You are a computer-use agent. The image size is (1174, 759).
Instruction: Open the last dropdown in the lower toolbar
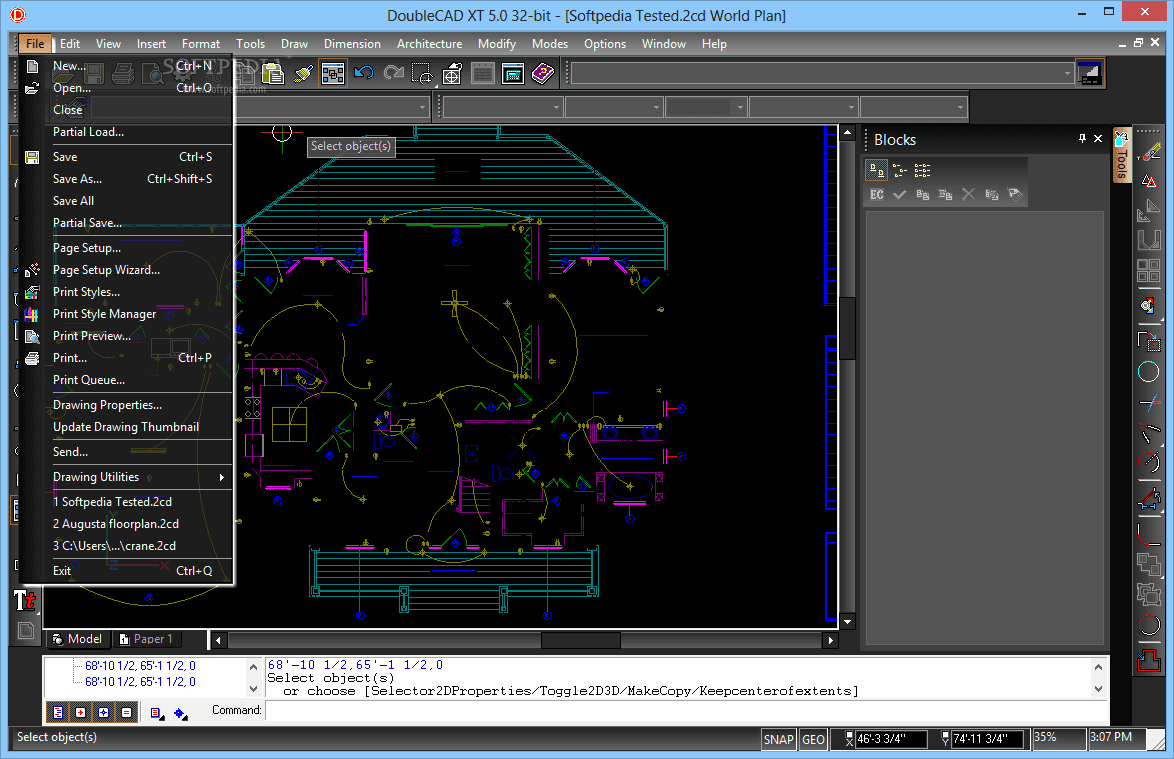pos(913,108)
